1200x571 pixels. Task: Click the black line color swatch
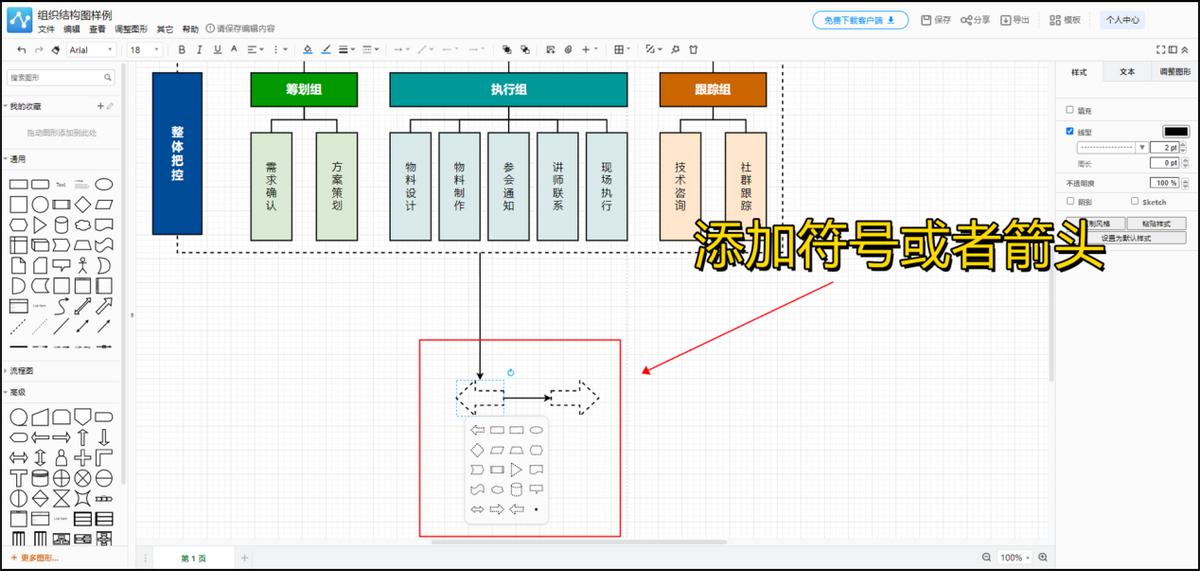point(1175,131)
